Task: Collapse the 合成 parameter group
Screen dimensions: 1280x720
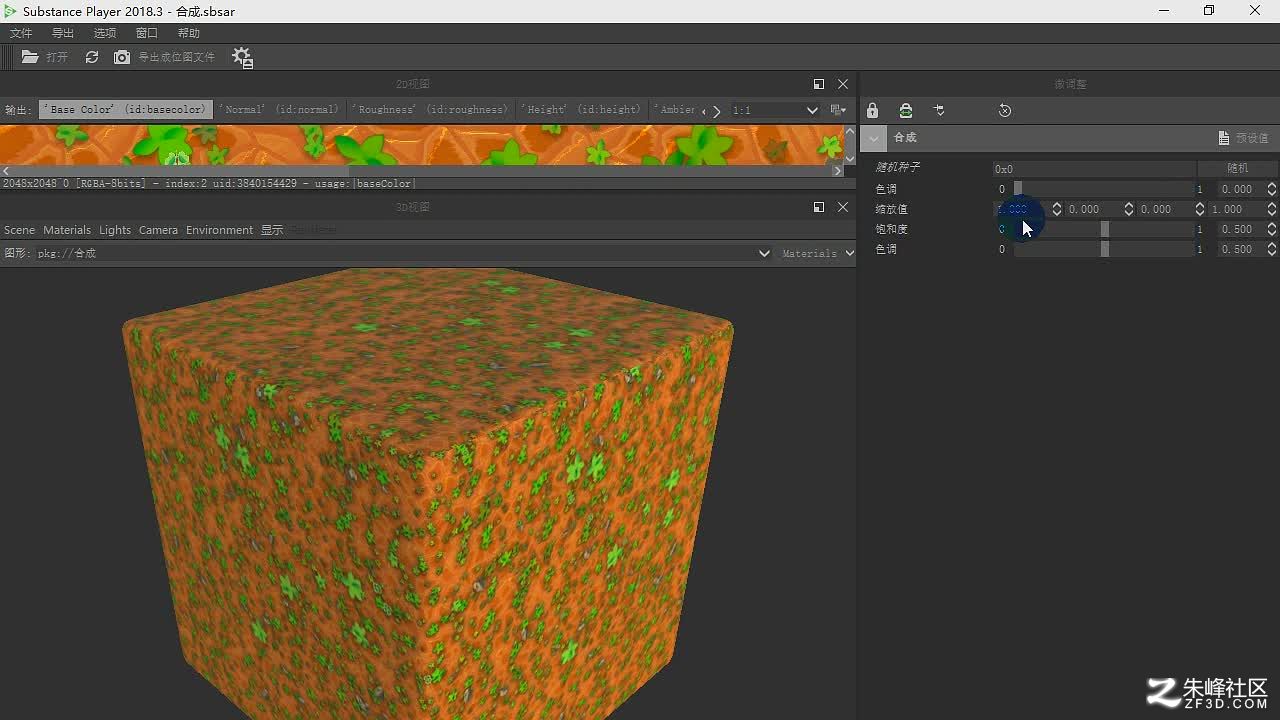Action: click(874, 138)
